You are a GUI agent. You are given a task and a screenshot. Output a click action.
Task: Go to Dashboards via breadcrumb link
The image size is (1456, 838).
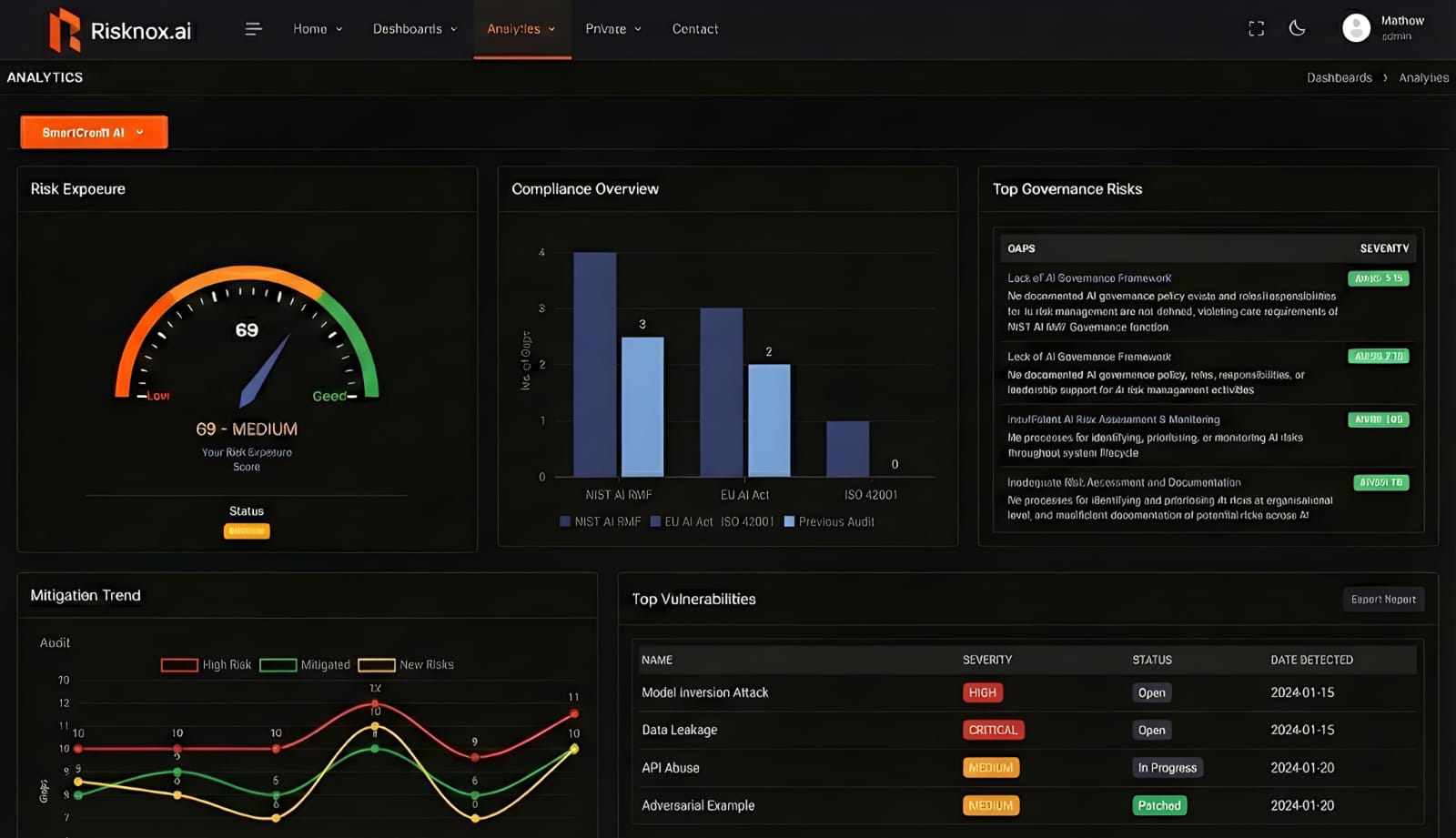click(x=1339, y=78)
